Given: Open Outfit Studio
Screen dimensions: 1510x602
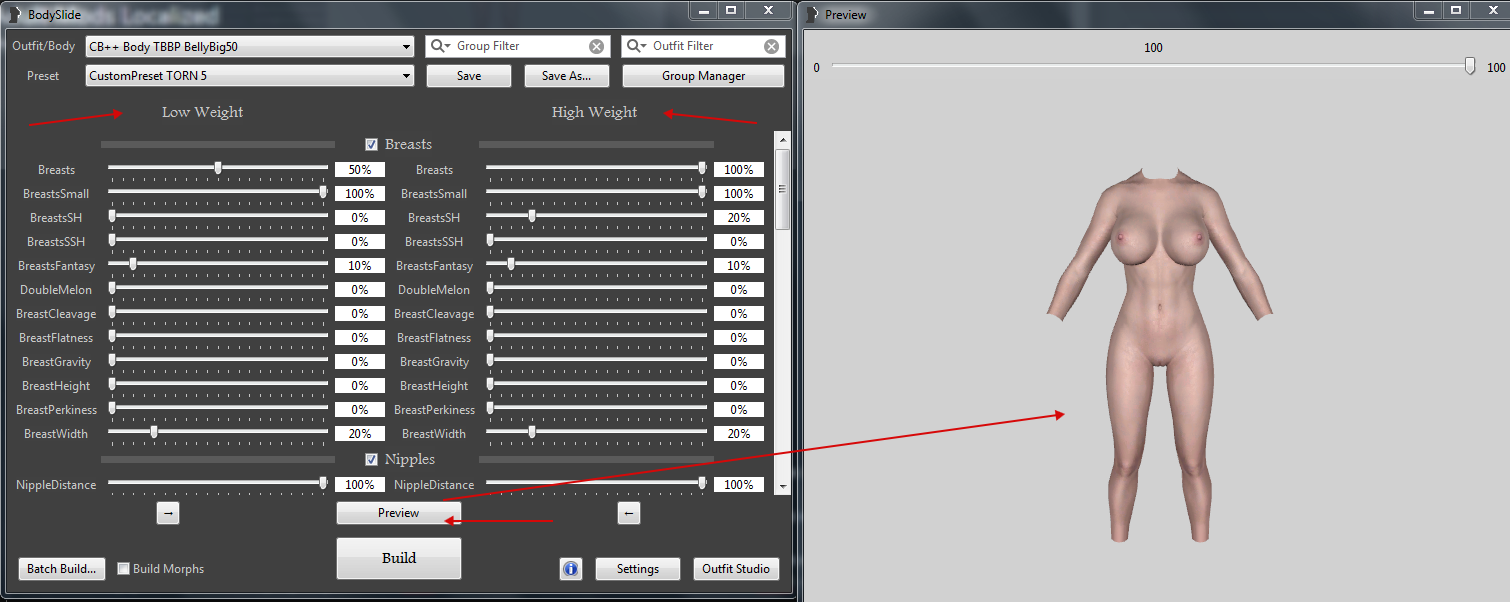Looking at the screenshot, I should point(735,569).
